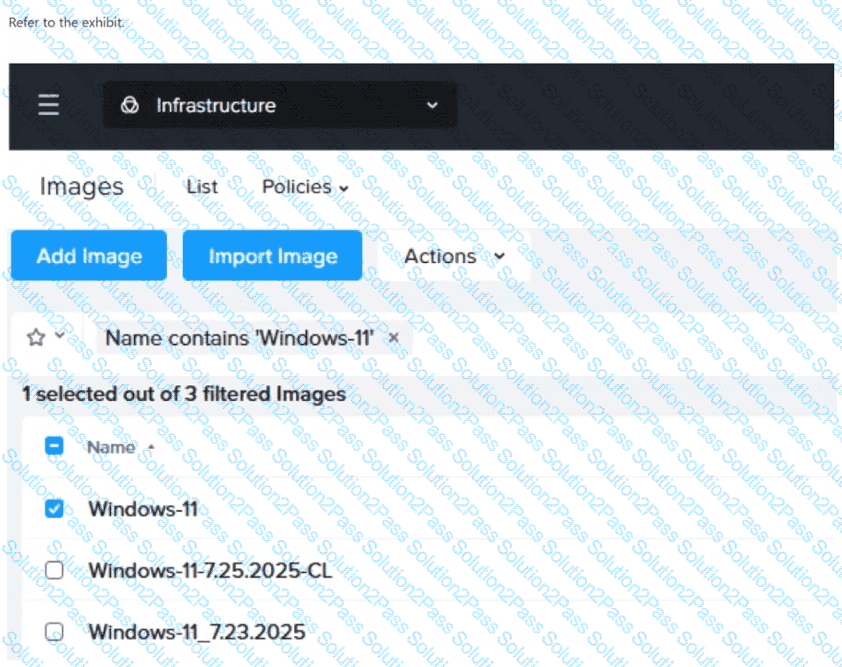Click the Infrastructure app icon
842x667 pixels.
129,105
